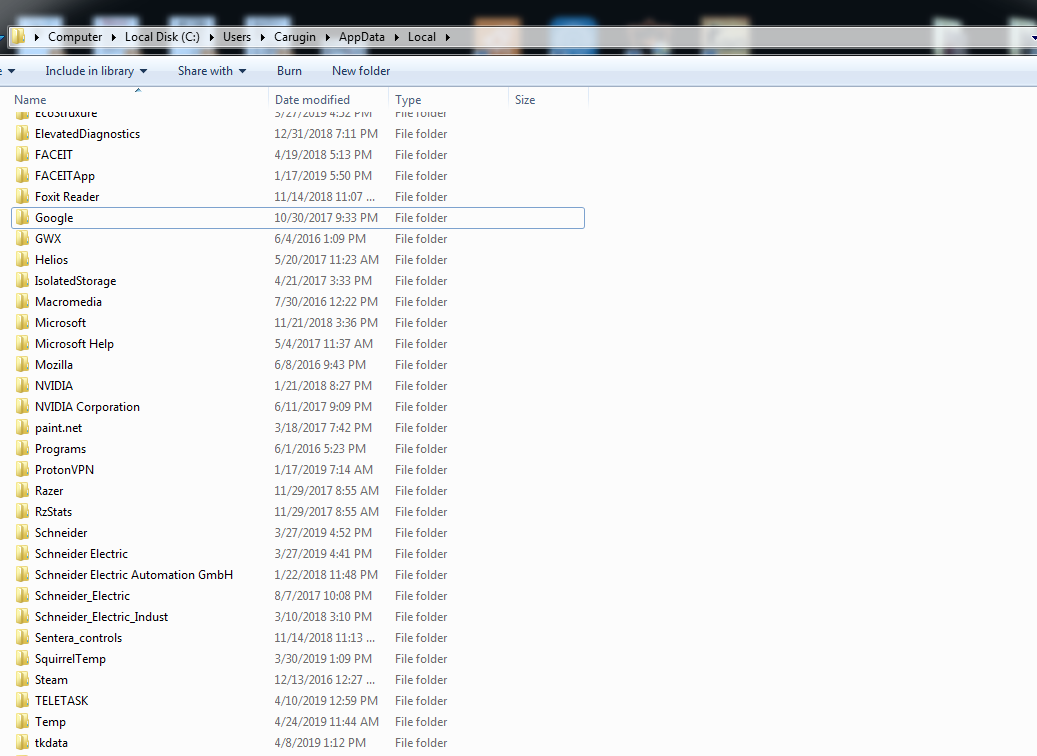The width and height of the screenshot is (1037, 756).
Task: Select the NVIDIA Corporation folder icon
Action: click(22, 407)
